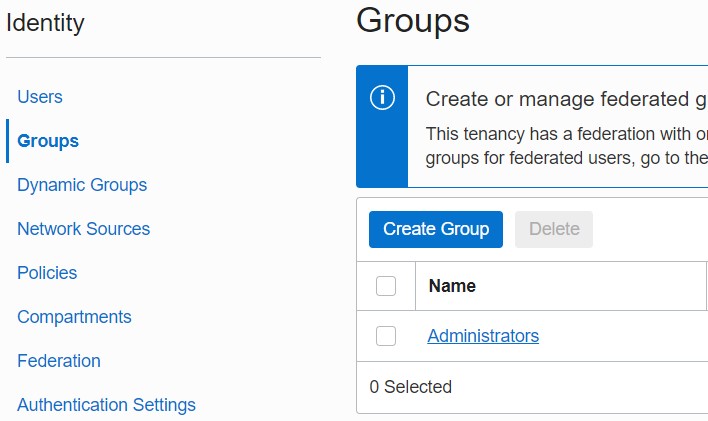Click the Name column header
The height and width of the screenshot is (421, 708).
click(452, 286)
